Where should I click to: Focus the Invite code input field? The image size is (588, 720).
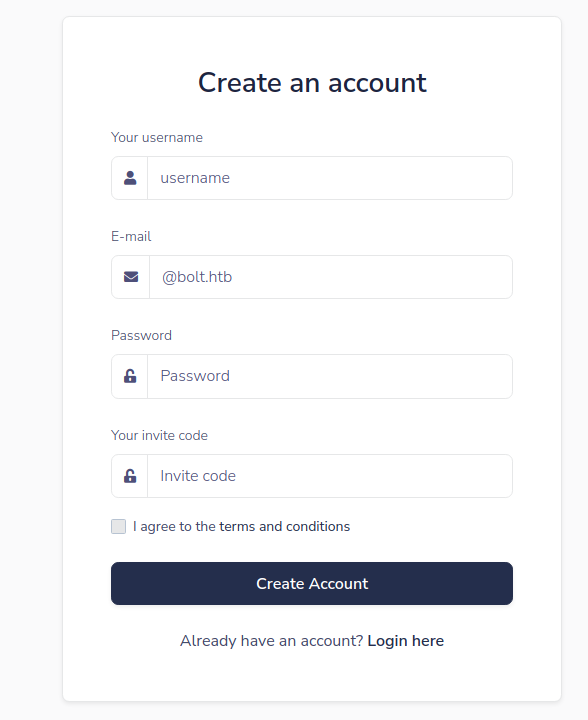pos(330,476)
